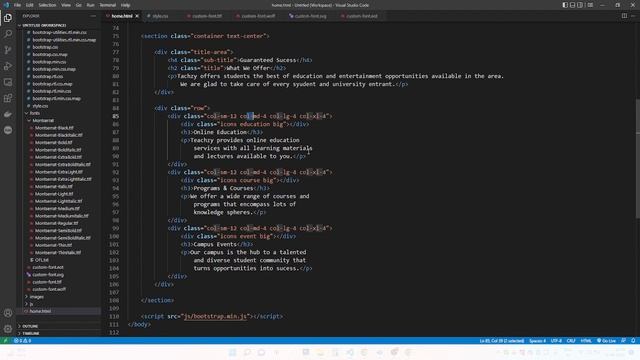Viewport: 640px width, 360px height.
Task: Expand the js folder
Action: [x=31, y=304]
